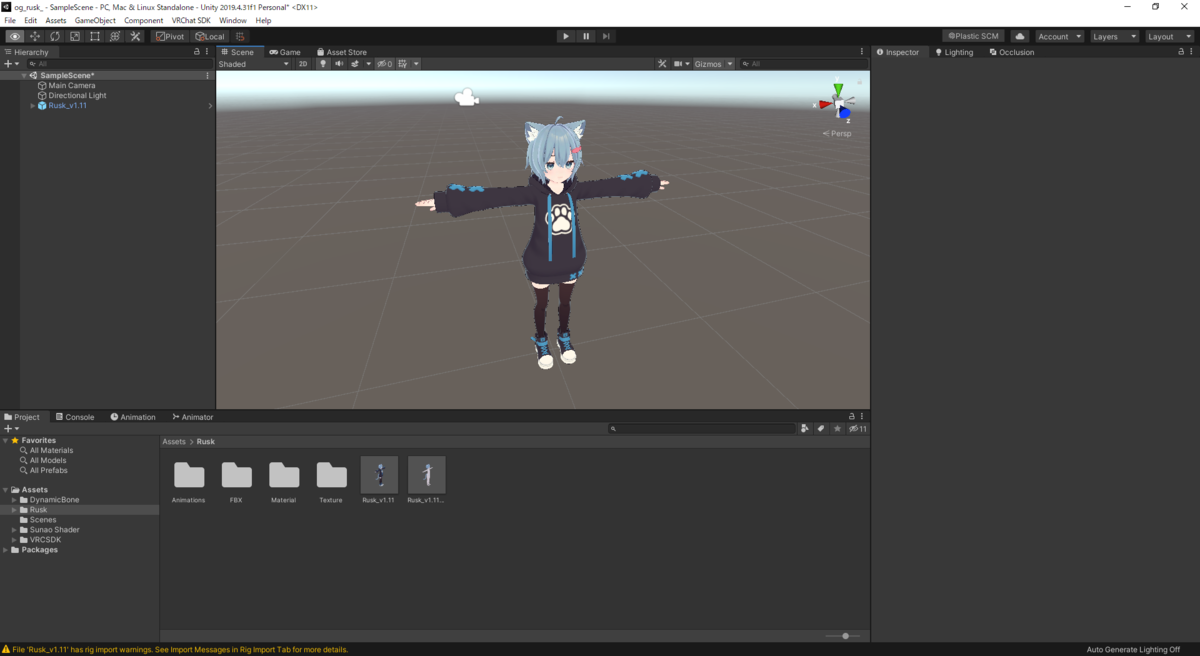The width and height of the screenshot is (1200, 656).
Task: Lock the Hierarchy panel
Action: [x=198, y=52]
